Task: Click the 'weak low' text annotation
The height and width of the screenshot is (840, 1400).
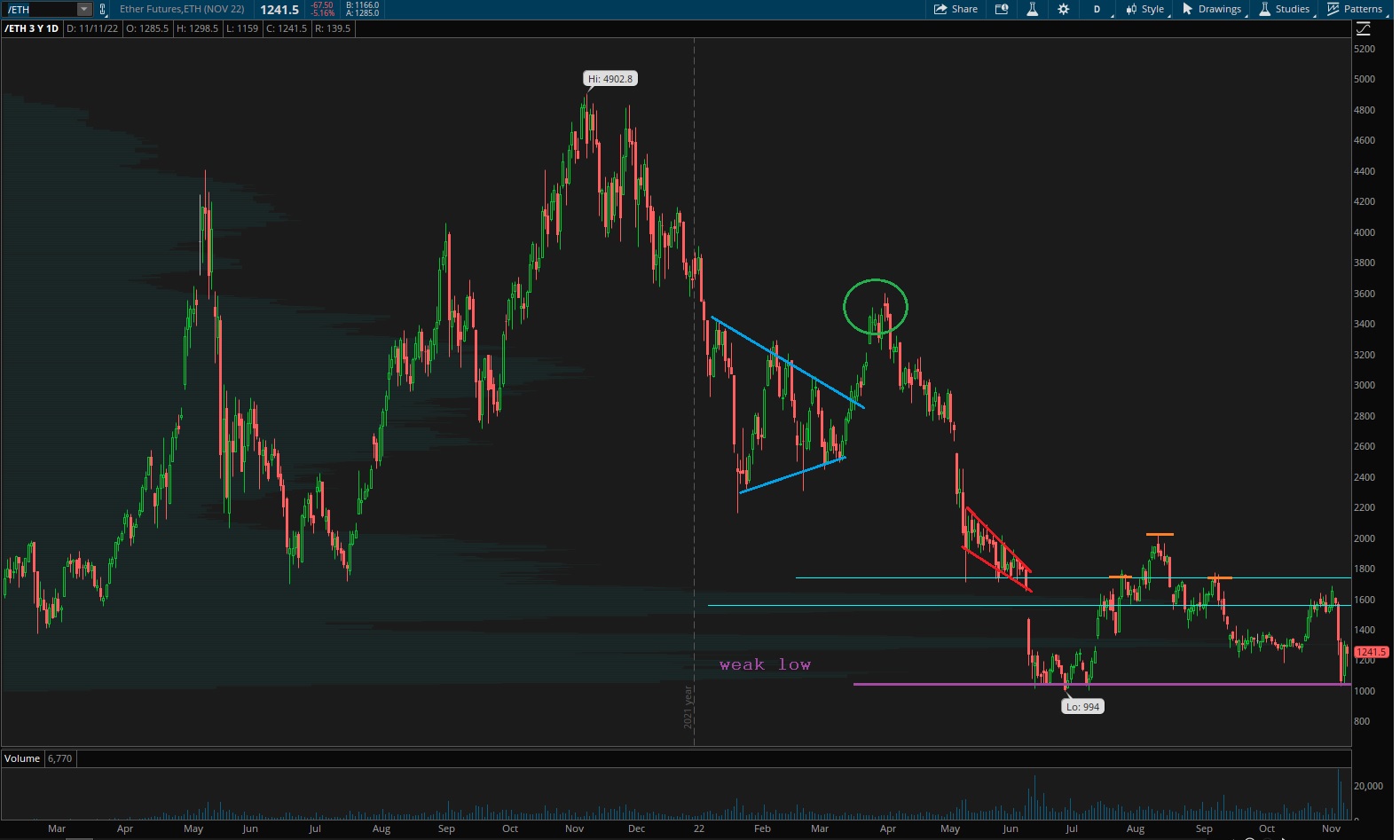Action: (x=765, y=664)
